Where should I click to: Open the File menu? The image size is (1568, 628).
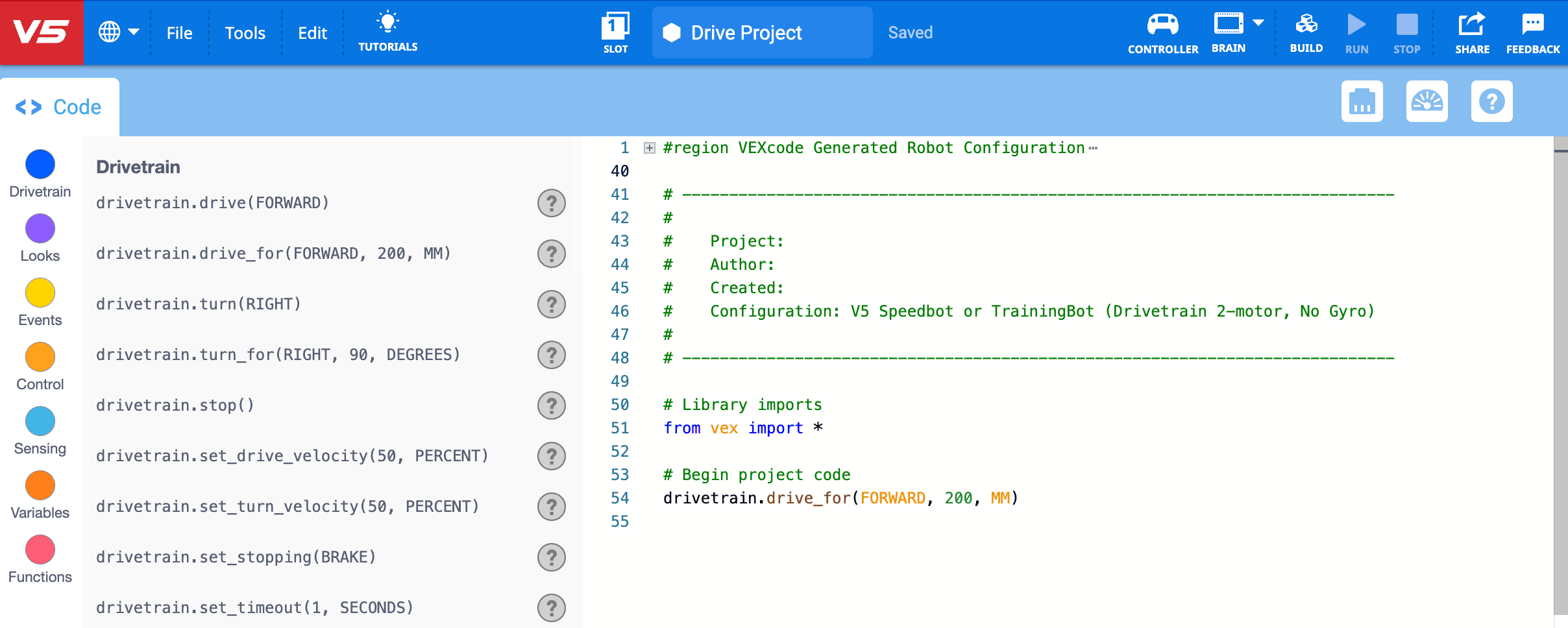tap(179, 32)
